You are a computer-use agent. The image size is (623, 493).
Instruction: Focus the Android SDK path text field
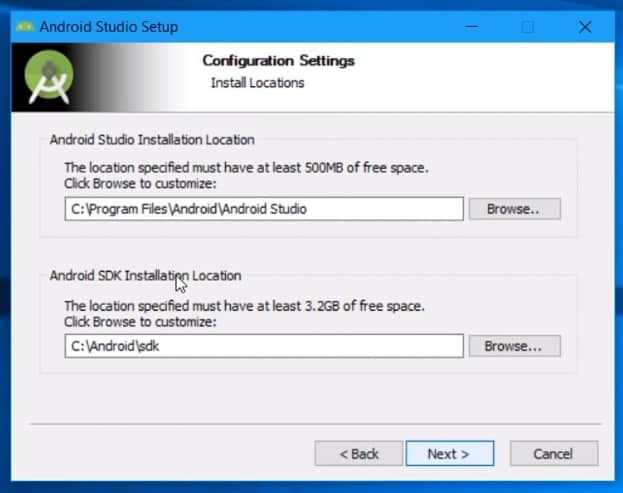pyautogui.click(x=264, y=346)
